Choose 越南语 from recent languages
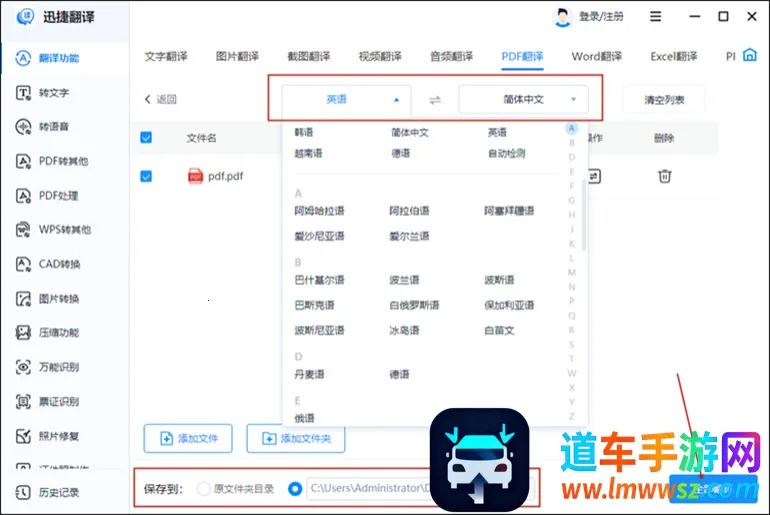770x515 pixels. click(308, 154)
